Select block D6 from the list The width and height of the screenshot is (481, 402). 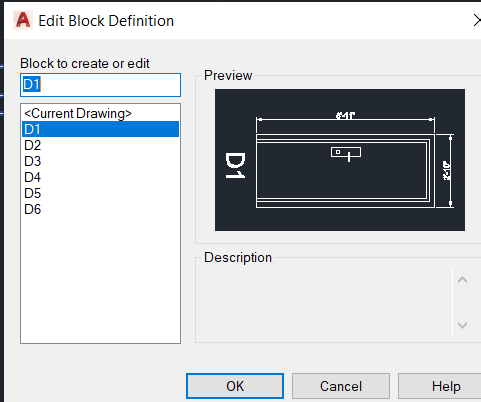coord(100,209)
